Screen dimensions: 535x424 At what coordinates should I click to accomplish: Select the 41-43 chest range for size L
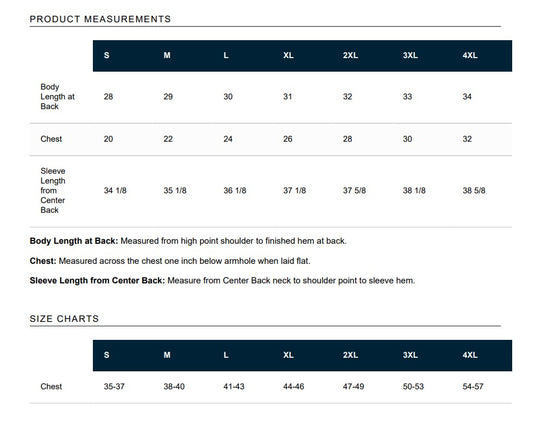pyautogui.click(x=234, y=386)
